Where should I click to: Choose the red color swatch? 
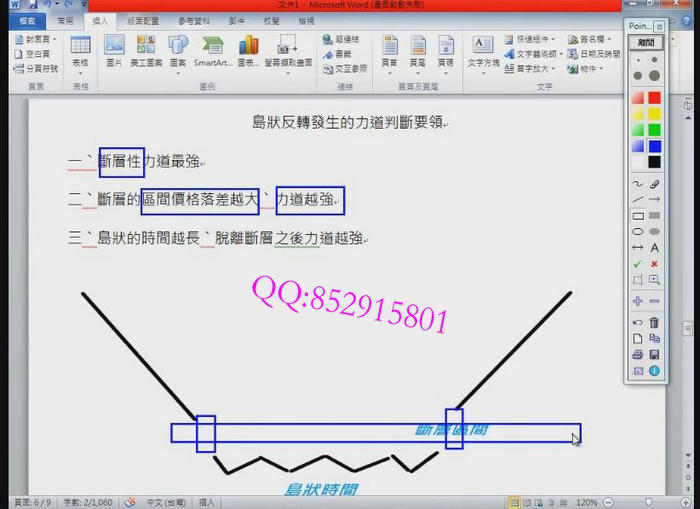click(x=654, y=98)
